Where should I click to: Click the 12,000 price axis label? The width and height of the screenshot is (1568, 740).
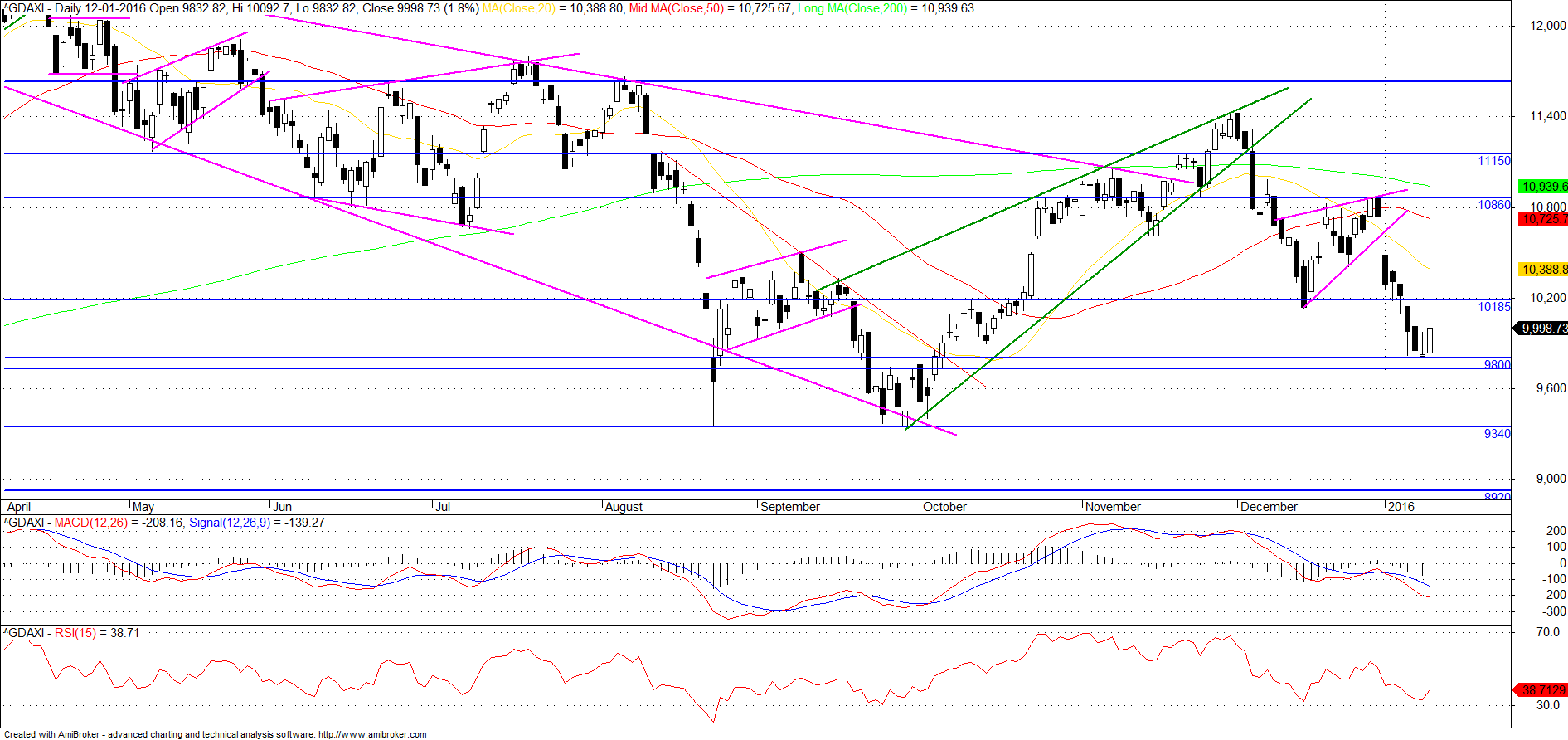coord(1548,26)
